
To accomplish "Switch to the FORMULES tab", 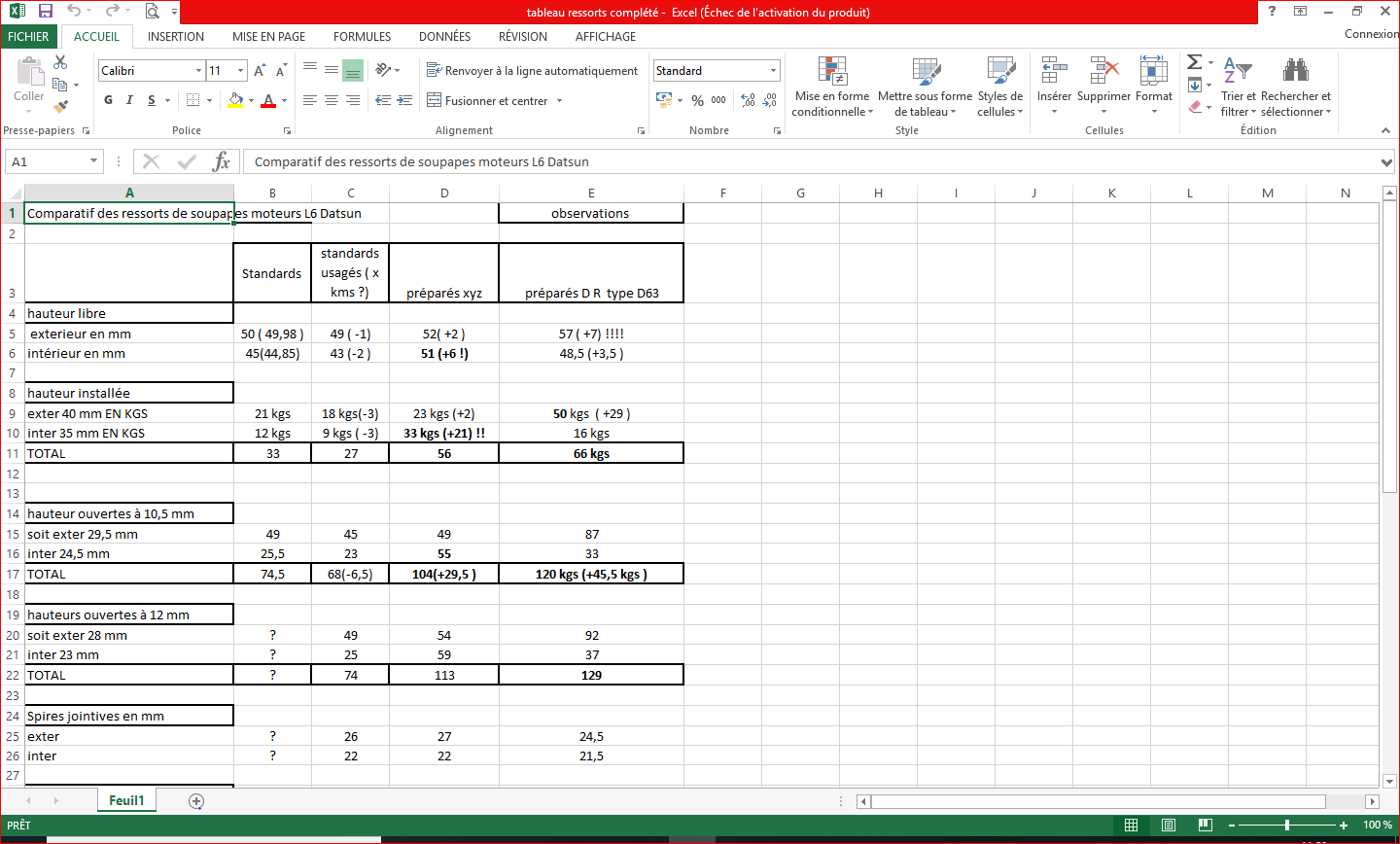I will click(x=362, y=36).
